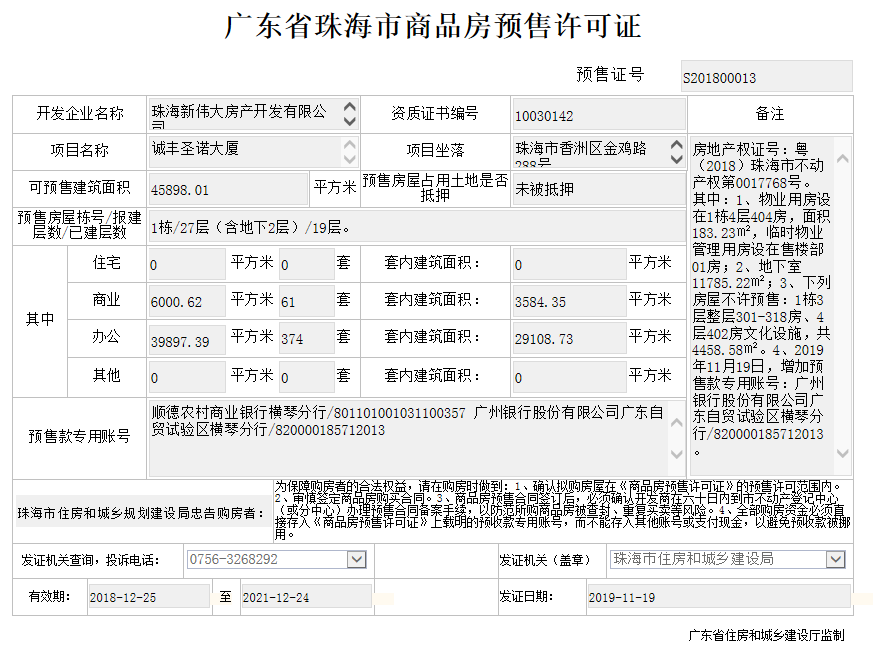
Task: Click the validity end date 2021-12-24
Action: tap(306, 597)
